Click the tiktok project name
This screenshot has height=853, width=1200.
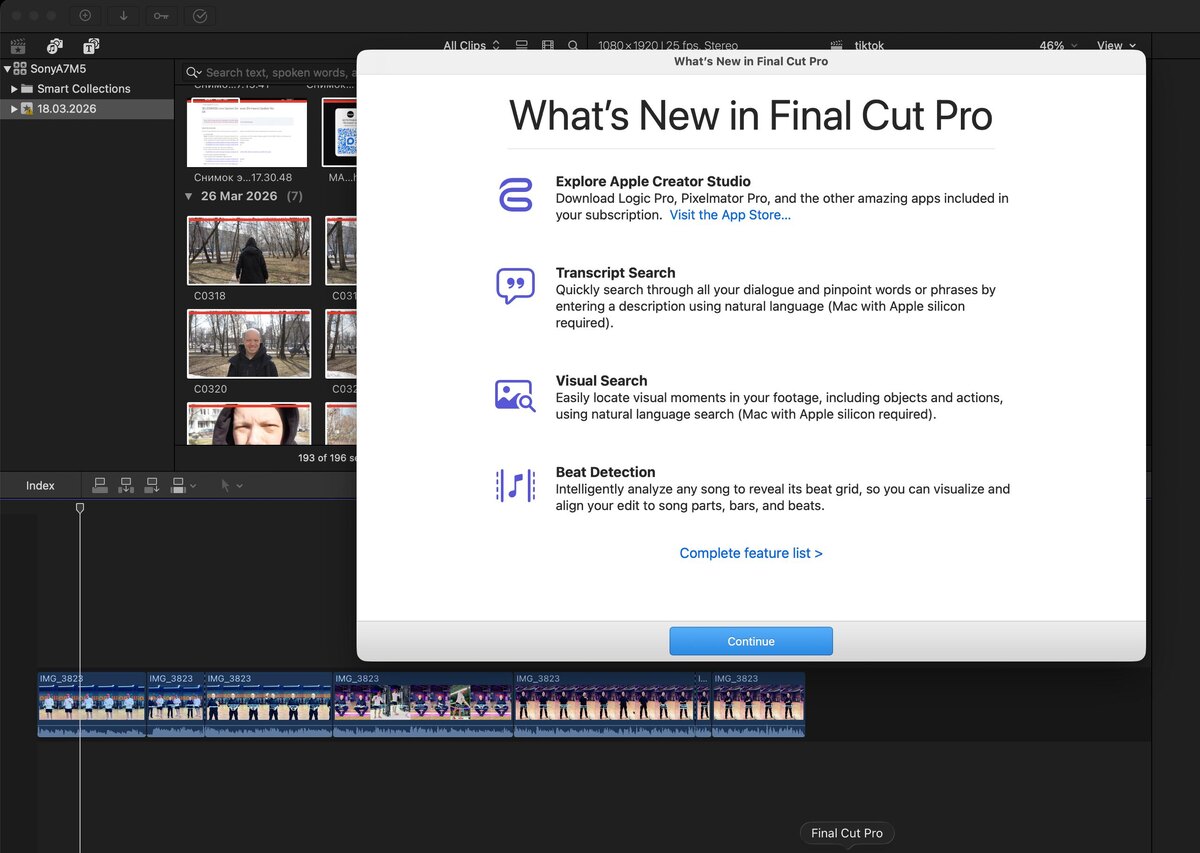[869, 46]
